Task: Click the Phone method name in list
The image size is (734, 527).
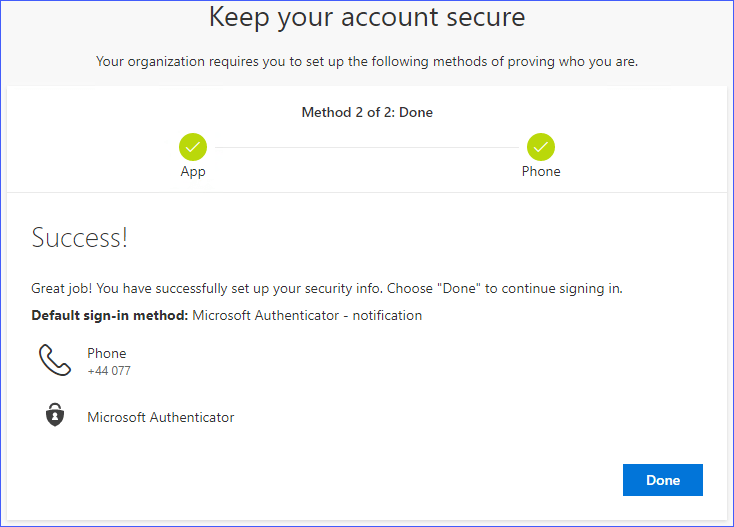Action: pyautogui.click(x=107, y=353)
